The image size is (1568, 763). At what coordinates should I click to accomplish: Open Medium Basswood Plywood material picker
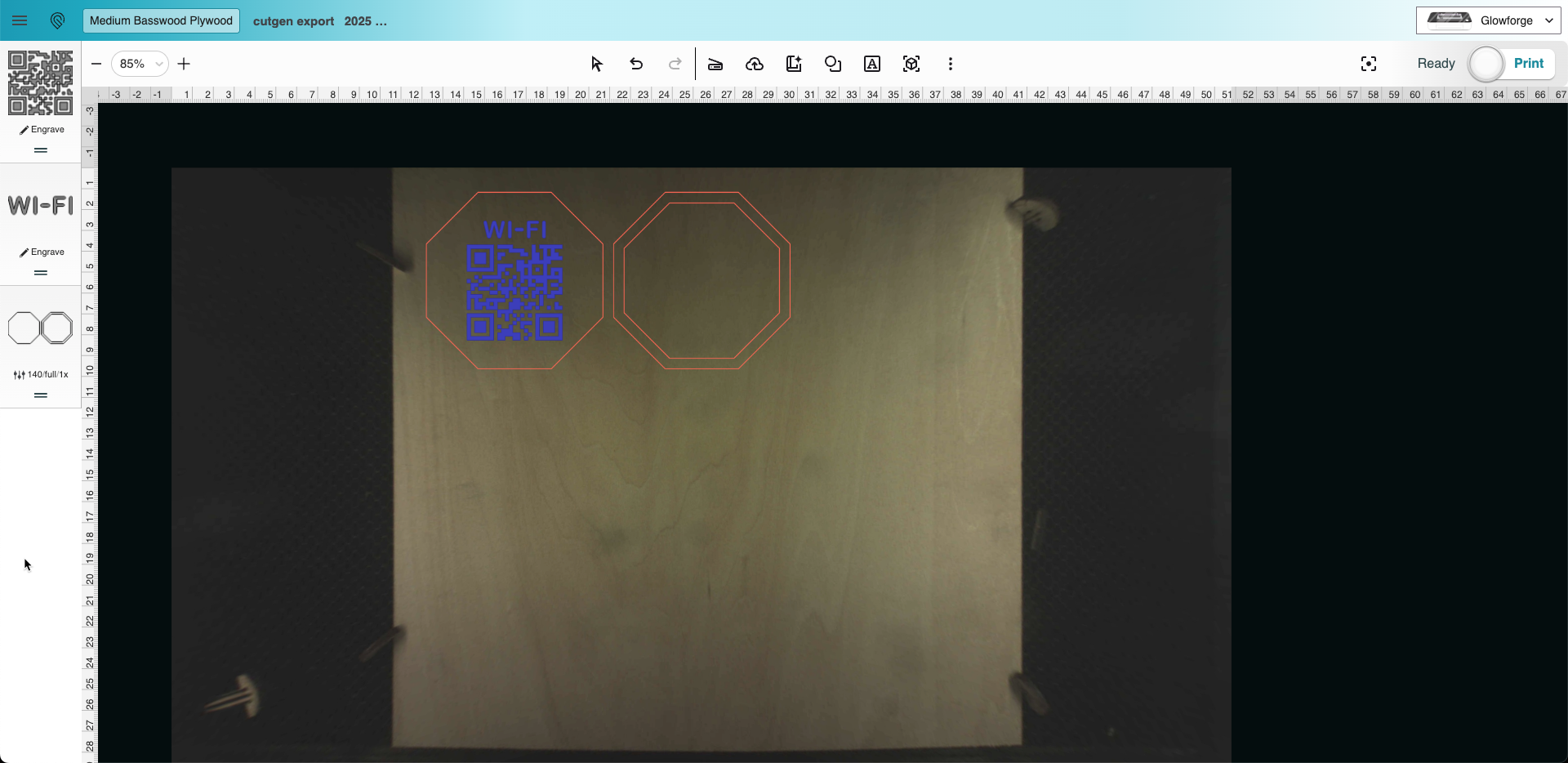[x=161, y=20]
